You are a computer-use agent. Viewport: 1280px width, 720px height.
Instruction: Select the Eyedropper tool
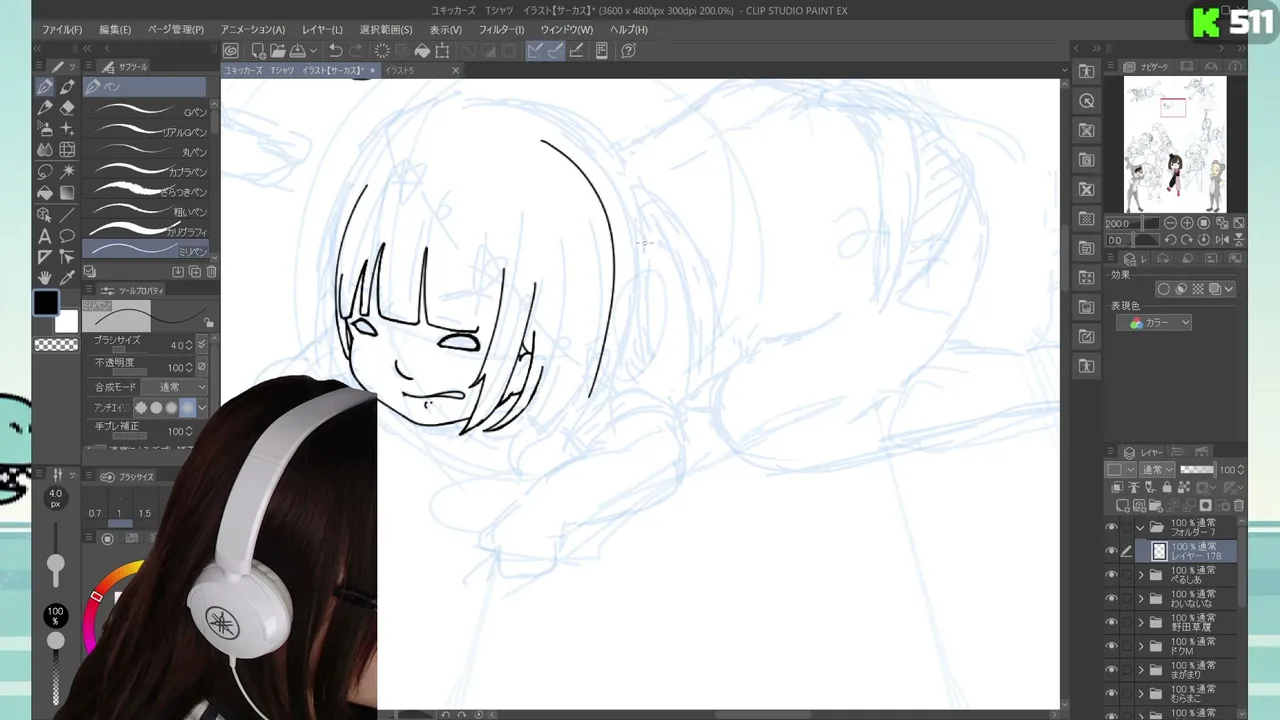click(67, 278)
